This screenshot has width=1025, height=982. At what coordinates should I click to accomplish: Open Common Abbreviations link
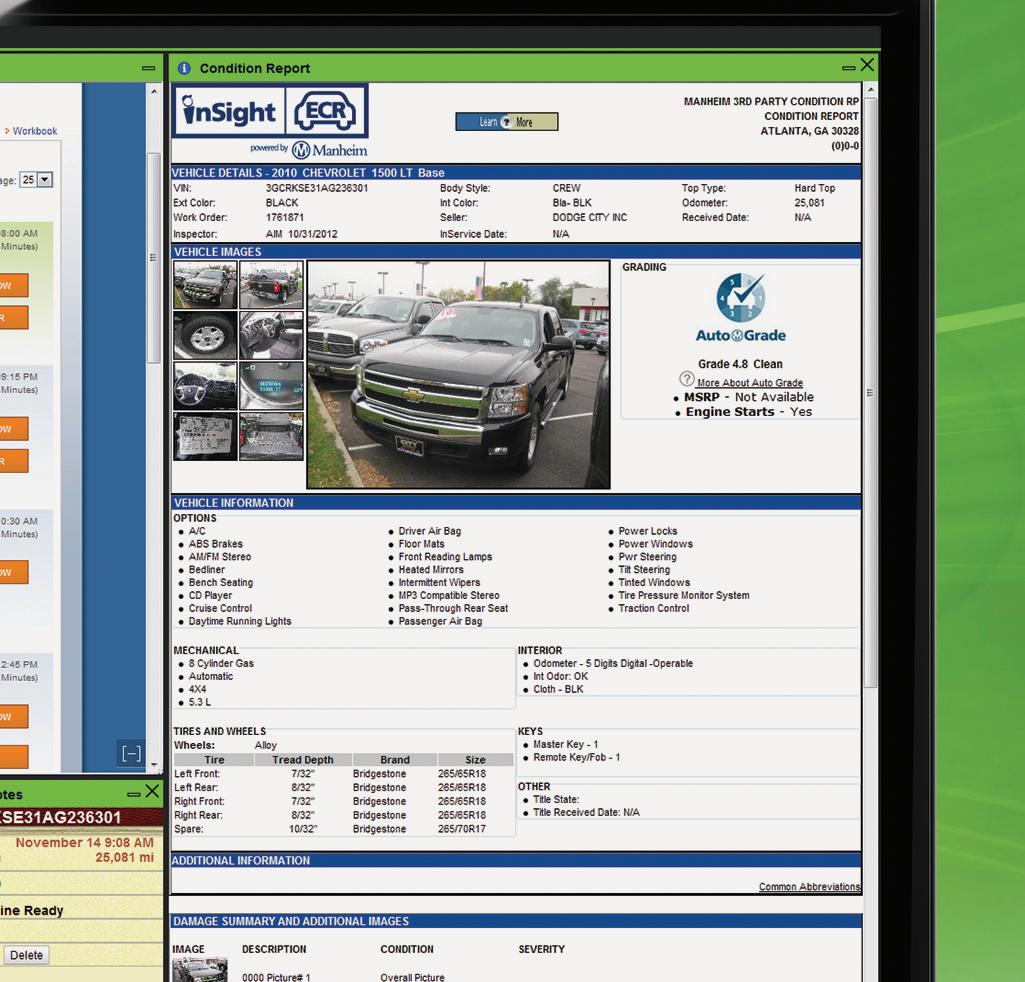pos(809,887)
